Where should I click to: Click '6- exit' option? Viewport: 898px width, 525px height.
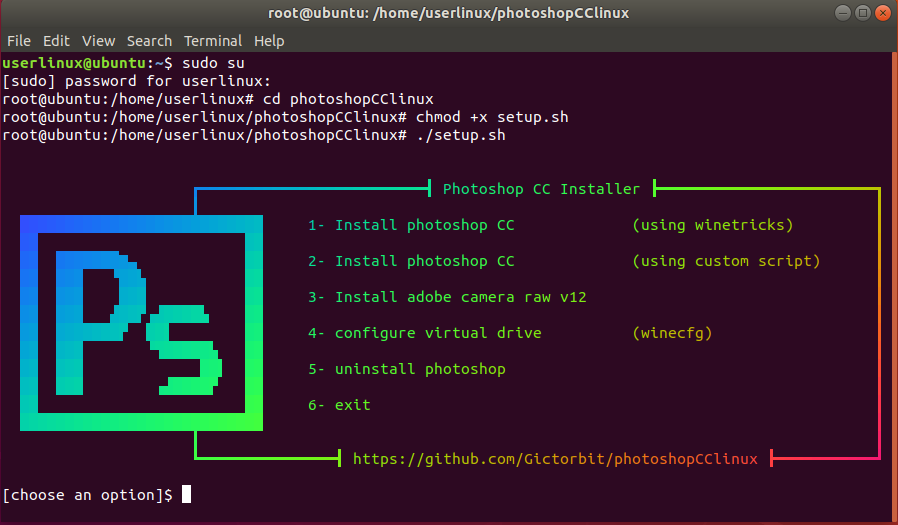coord(340,405)
